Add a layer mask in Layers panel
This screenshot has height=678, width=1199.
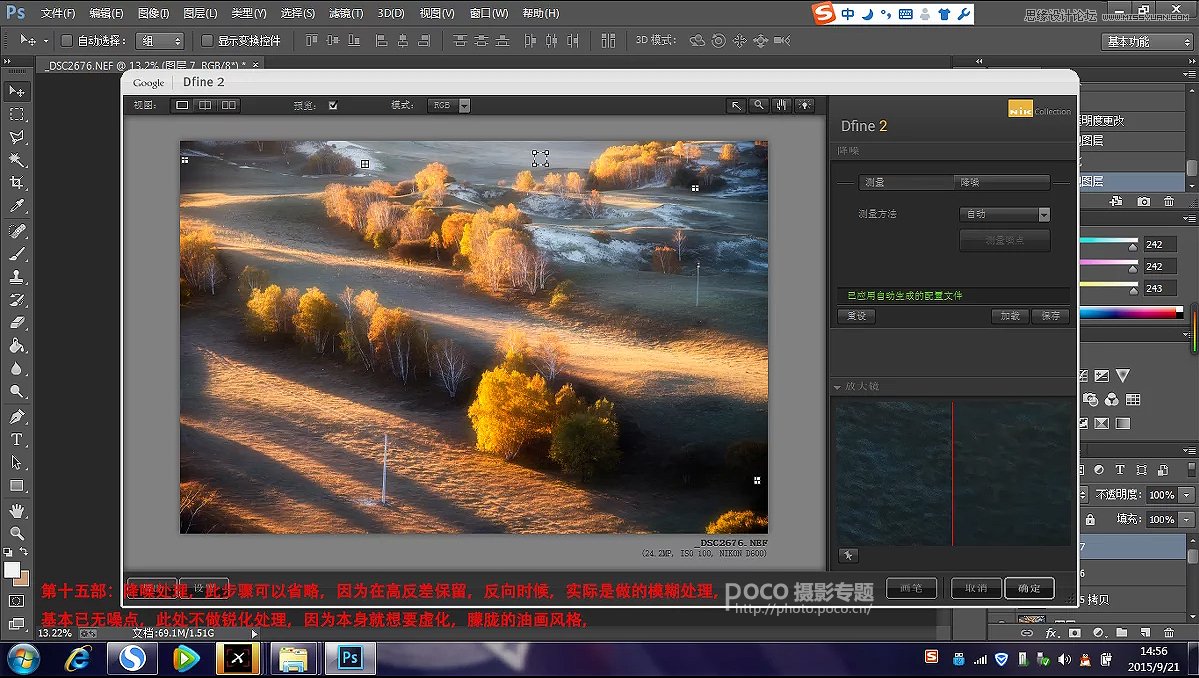pyautogui.click(x=1074, y=633)
